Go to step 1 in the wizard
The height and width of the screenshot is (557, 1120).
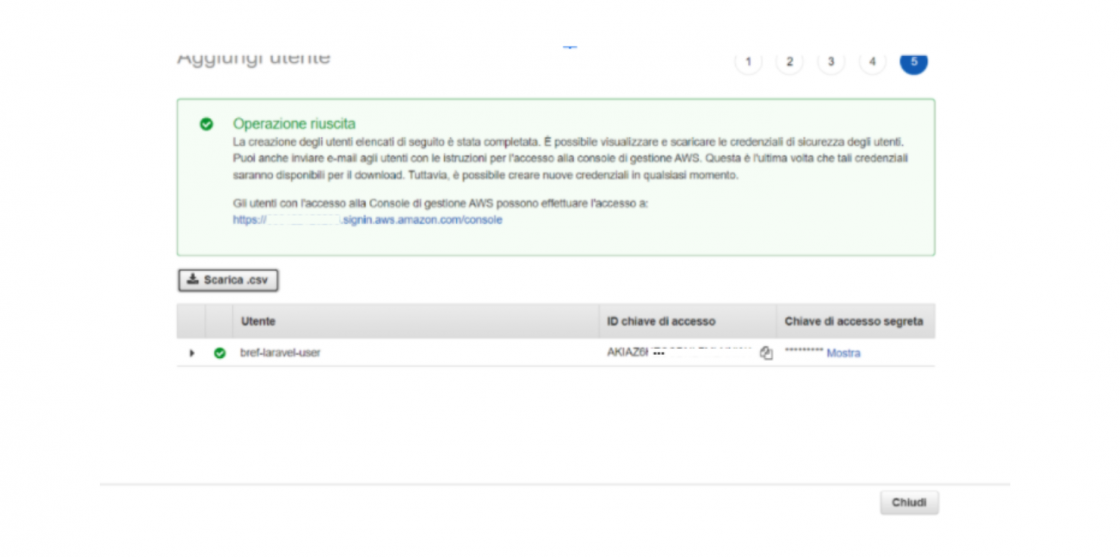click(x=748, y=62)
